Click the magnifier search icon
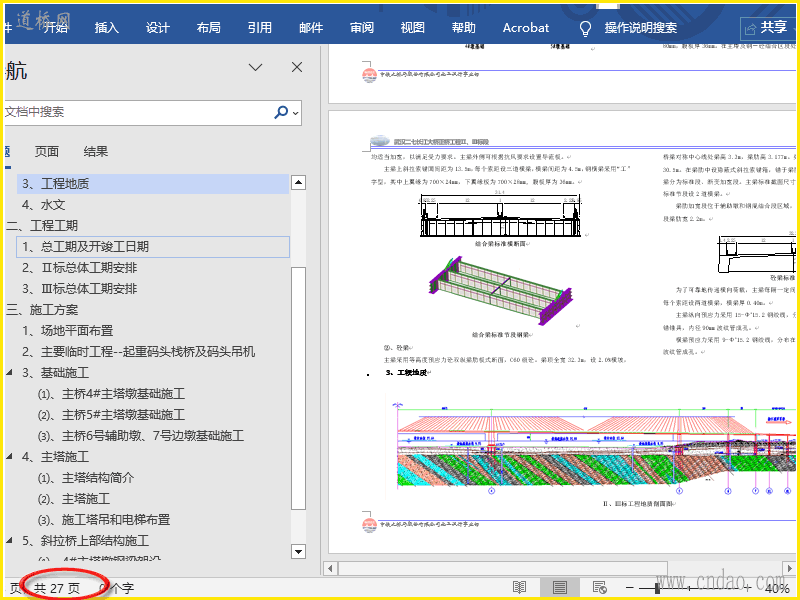 (x=281, y=112)
